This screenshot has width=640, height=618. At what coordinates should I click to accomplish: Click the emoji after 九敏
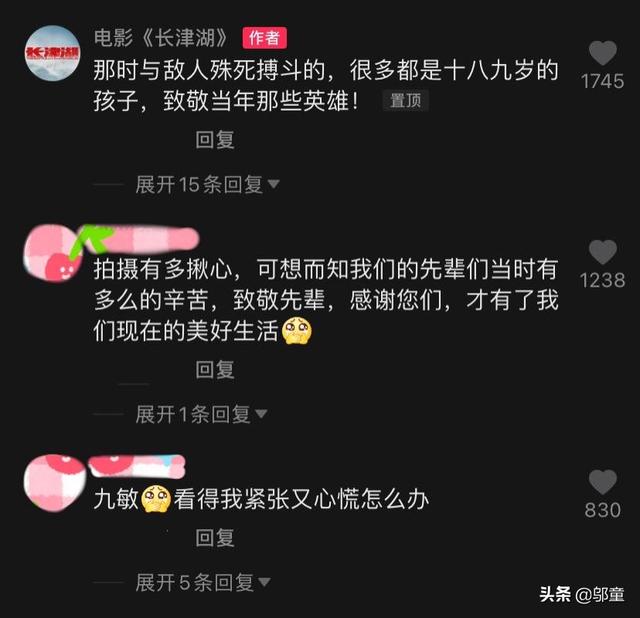pos(156,498)
